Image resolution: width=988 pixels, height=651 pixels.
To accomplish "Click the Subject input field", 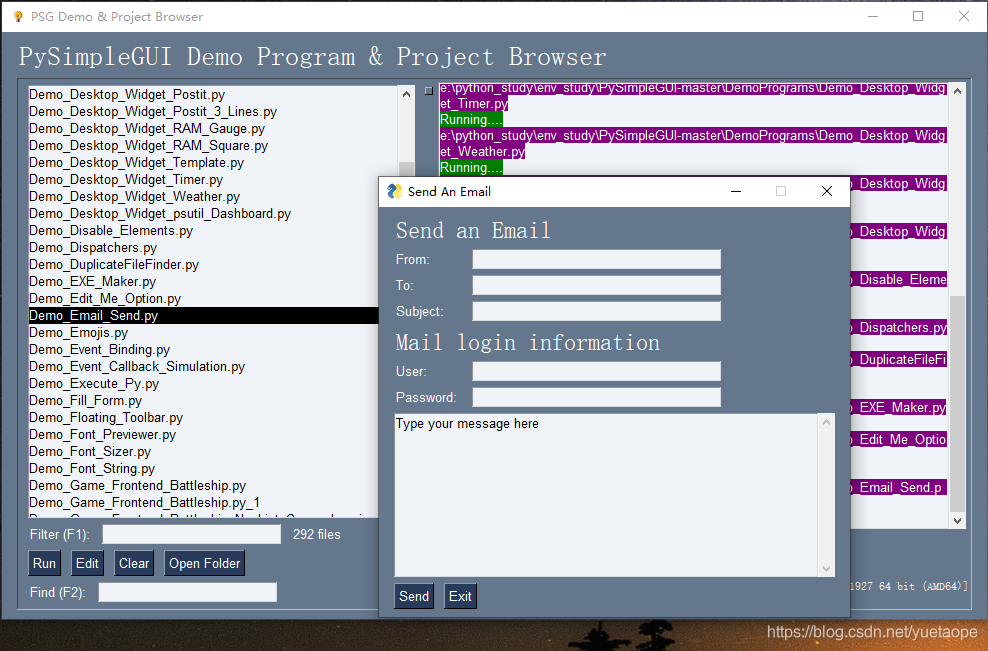I will 596,311.
